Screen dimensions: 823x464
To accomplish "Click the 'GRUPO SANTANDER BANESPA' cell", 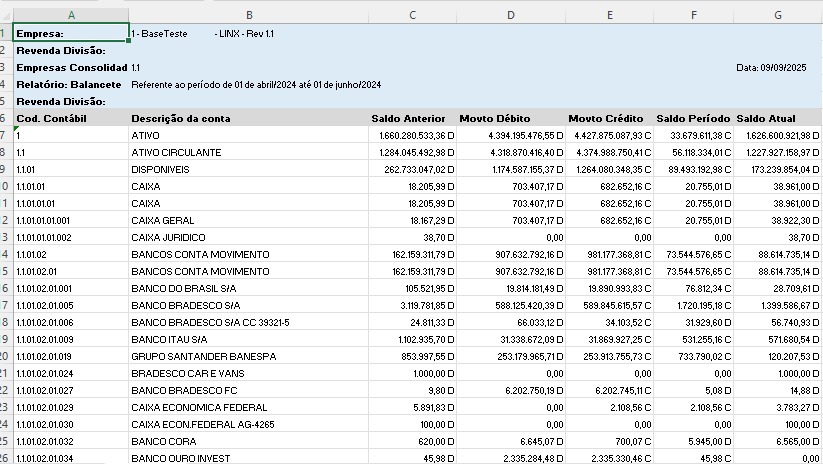I will [x=249, y=356].
